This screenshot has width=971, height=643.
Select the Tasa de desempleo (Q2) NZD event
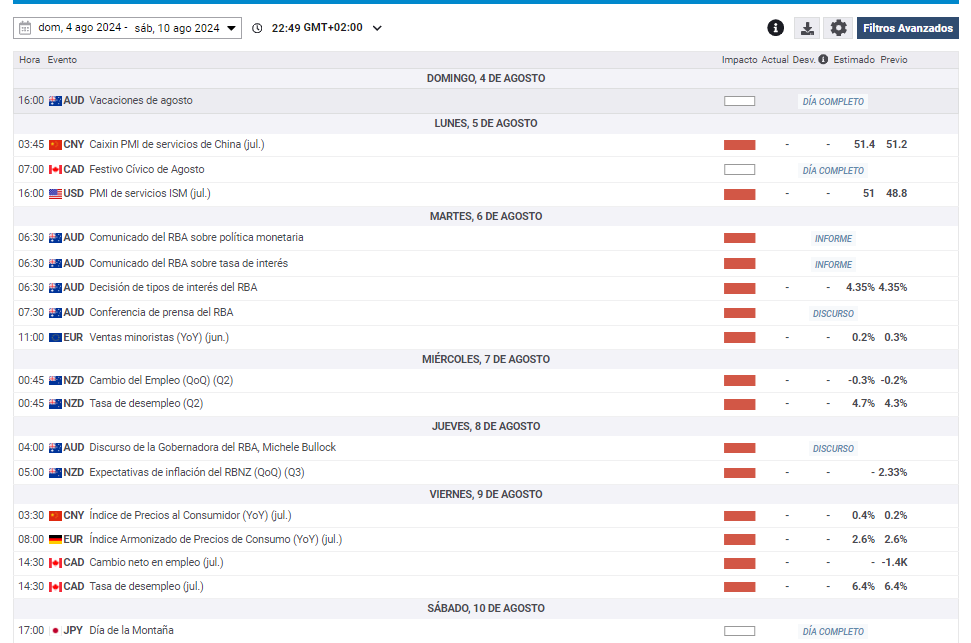coord(146,404)
